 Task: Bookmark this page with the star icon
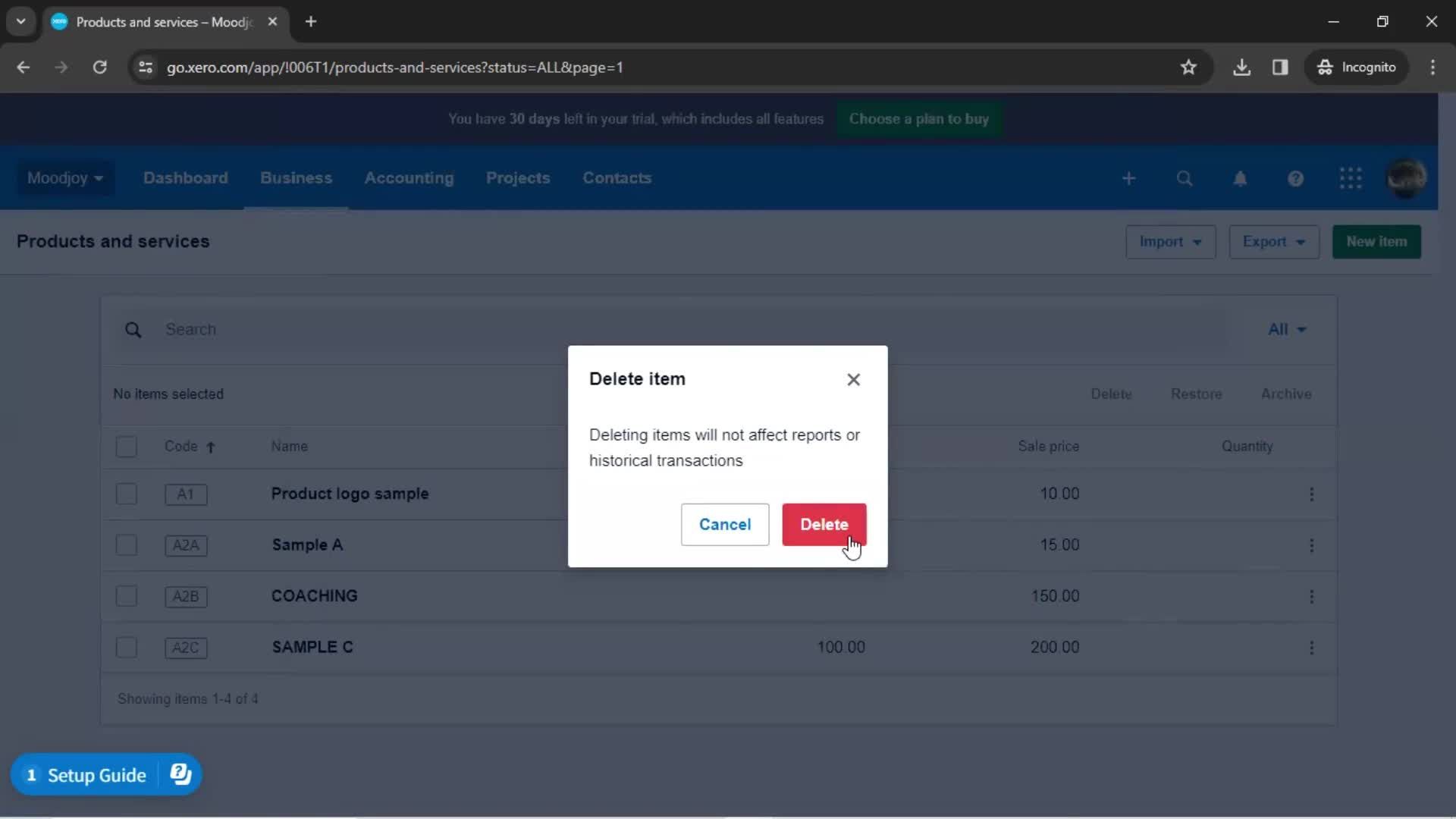coord(1188,67)
